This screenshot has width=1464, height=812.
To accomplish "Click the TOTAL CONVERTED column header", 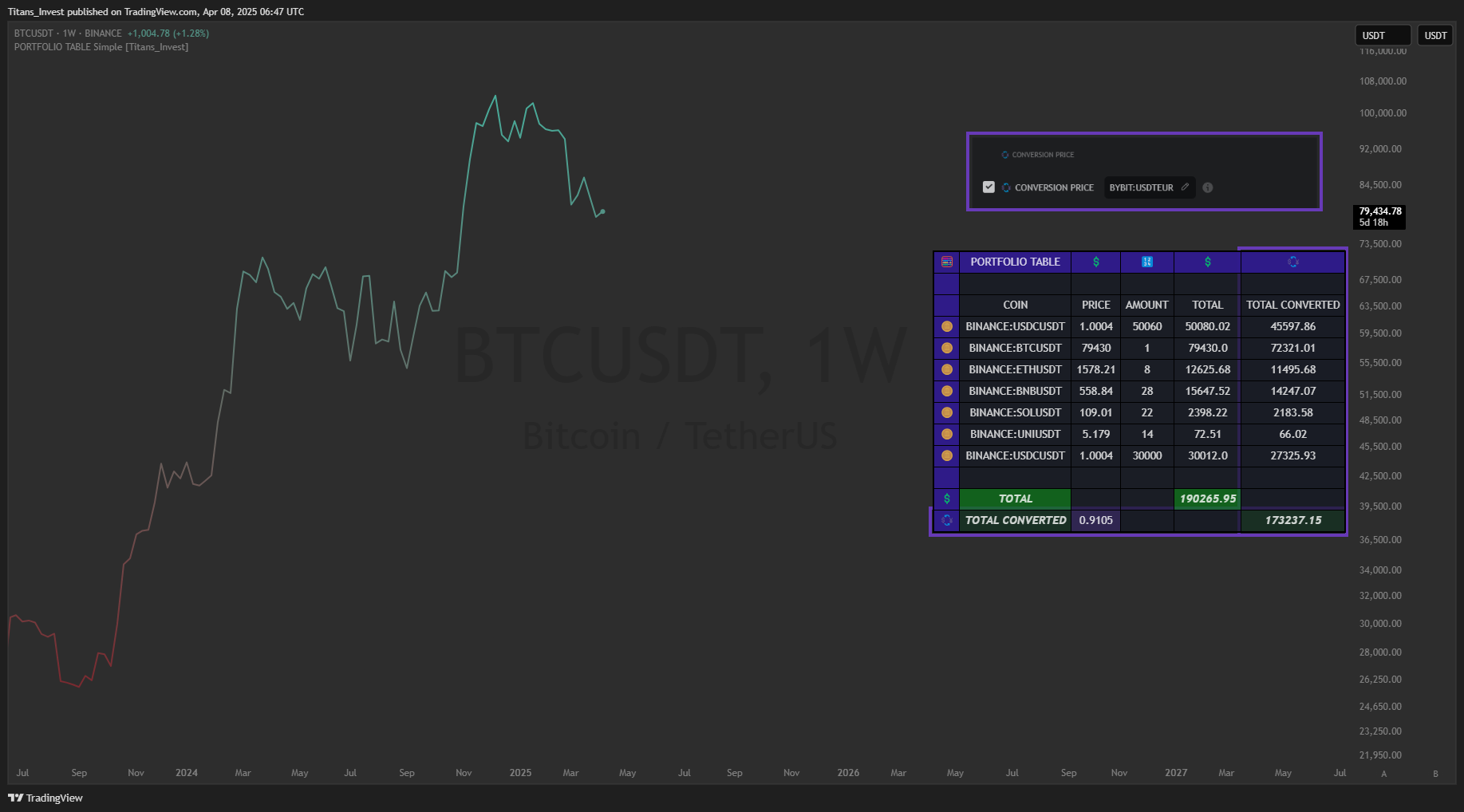I will (1293, 305).
